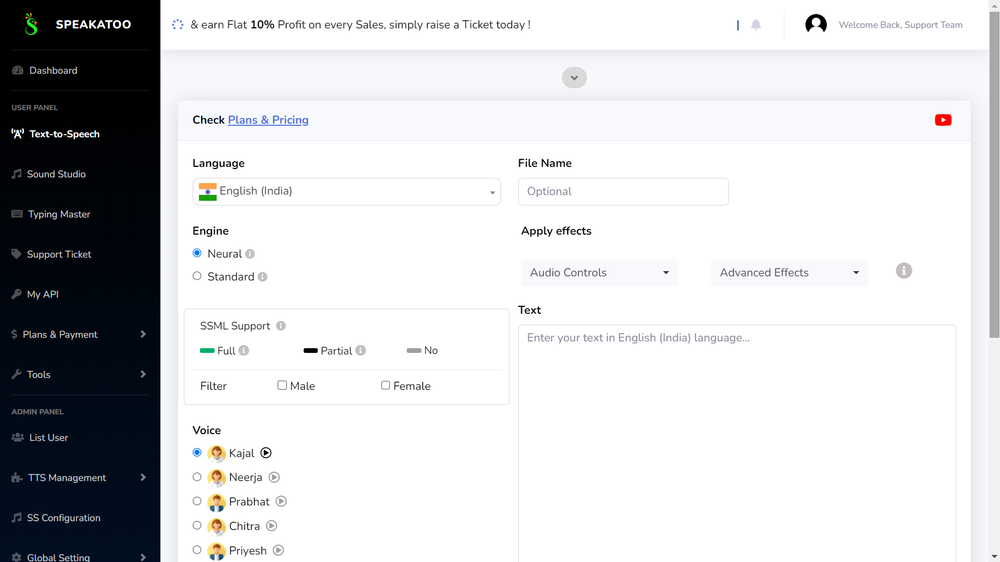
Task: Go to Support Ticket page
Action: click(59, 254)
